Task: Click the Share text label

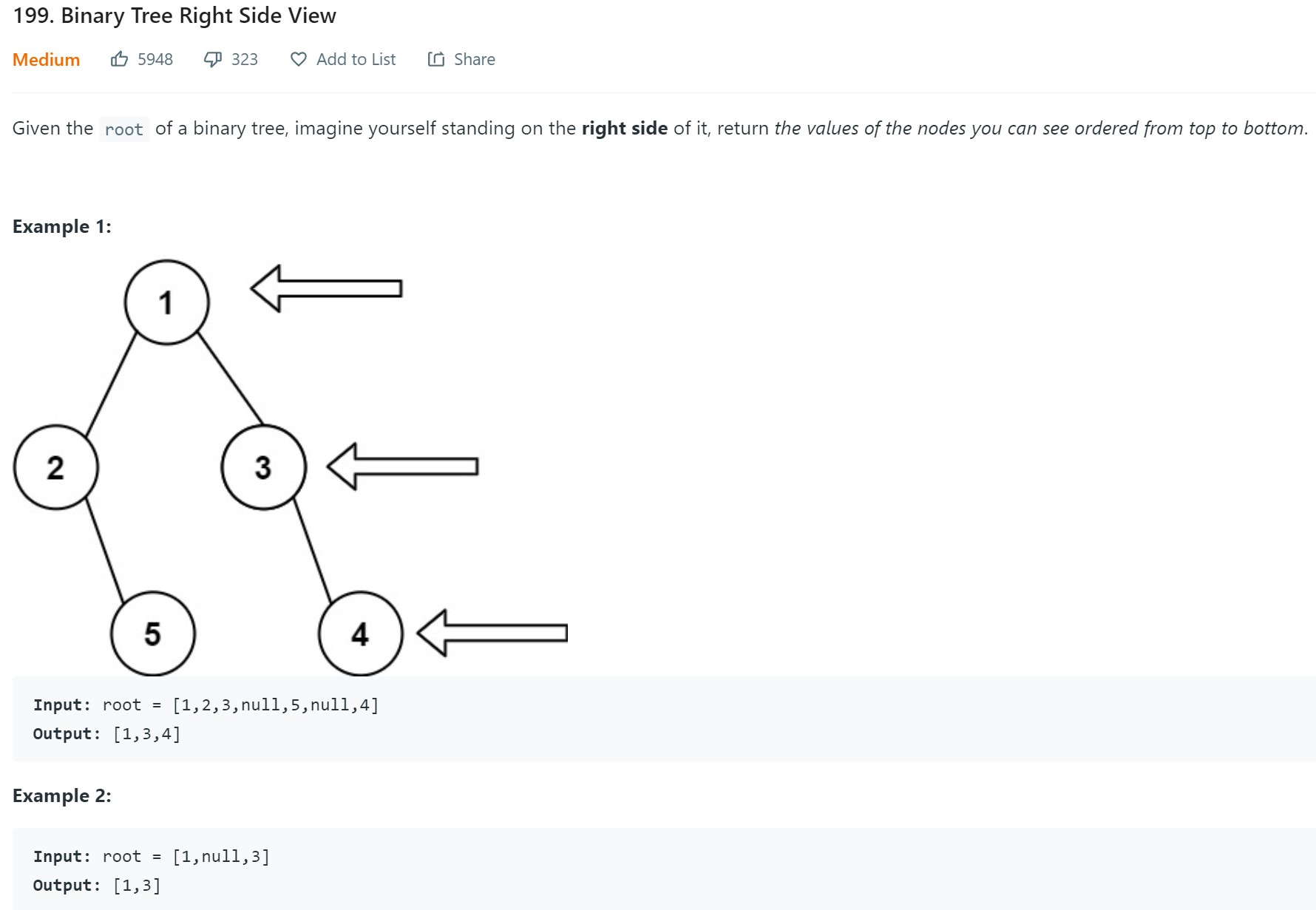Action: click(474, 59)
